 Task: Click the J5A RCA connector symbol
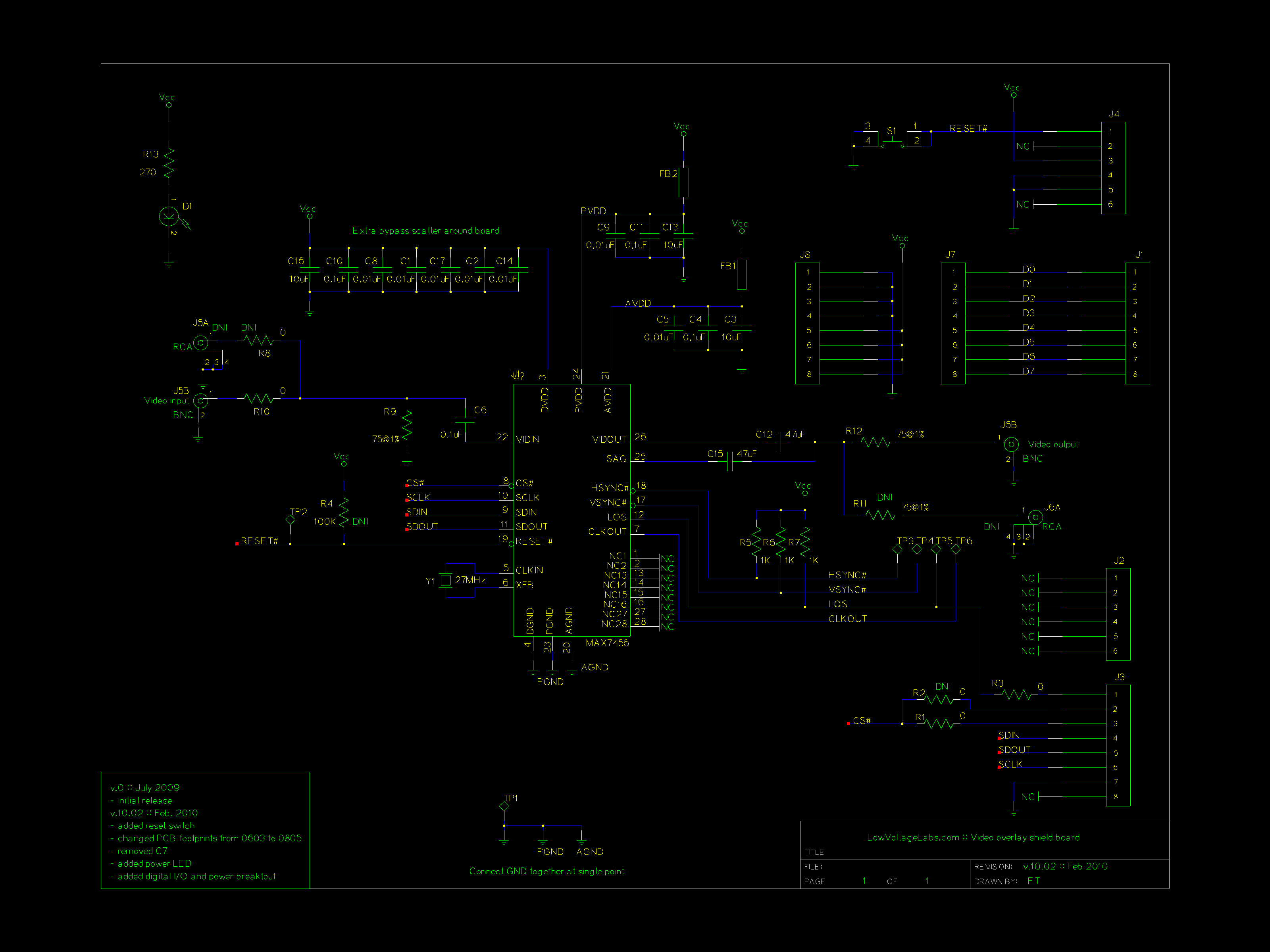tap(200, 343)
